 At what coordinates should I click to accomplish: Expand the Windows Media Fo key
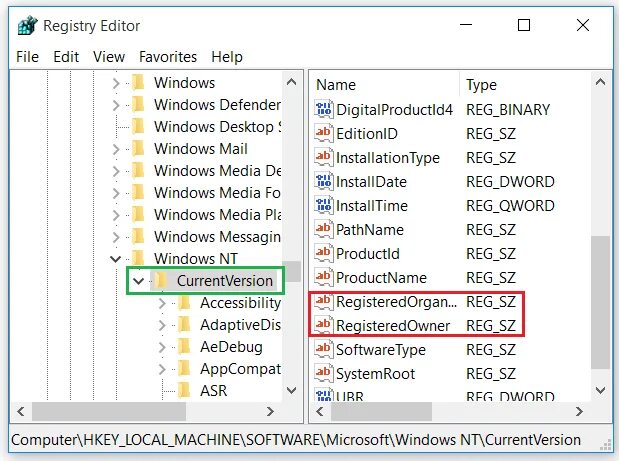(x=116, y=193)
